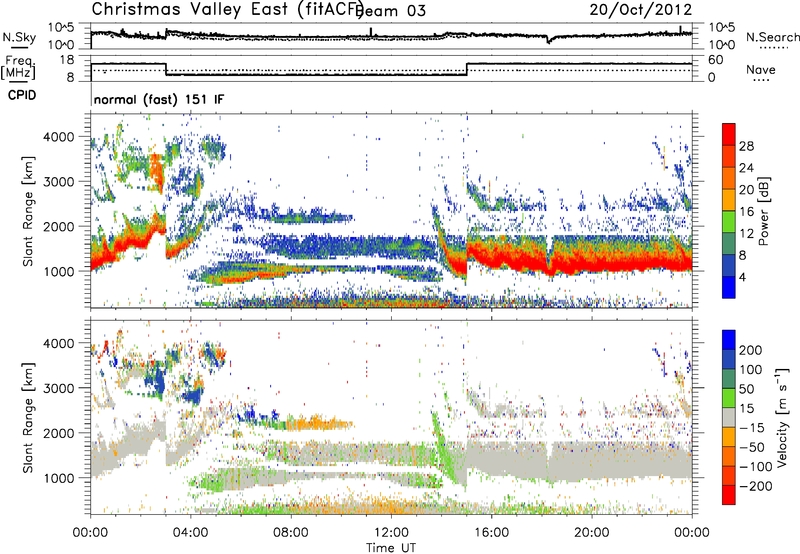Click the gray segment of the Velocity color bar
The image size is (800, 554).
[x=729, y=417]
